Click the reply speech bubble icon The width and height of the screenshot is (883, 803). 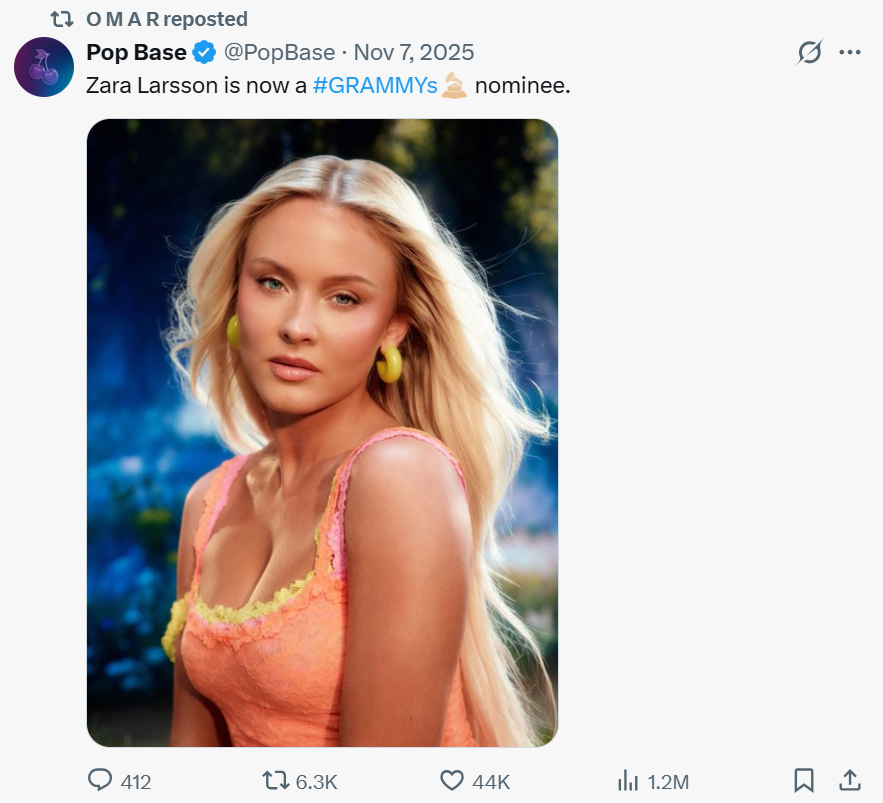click(100, 781)
